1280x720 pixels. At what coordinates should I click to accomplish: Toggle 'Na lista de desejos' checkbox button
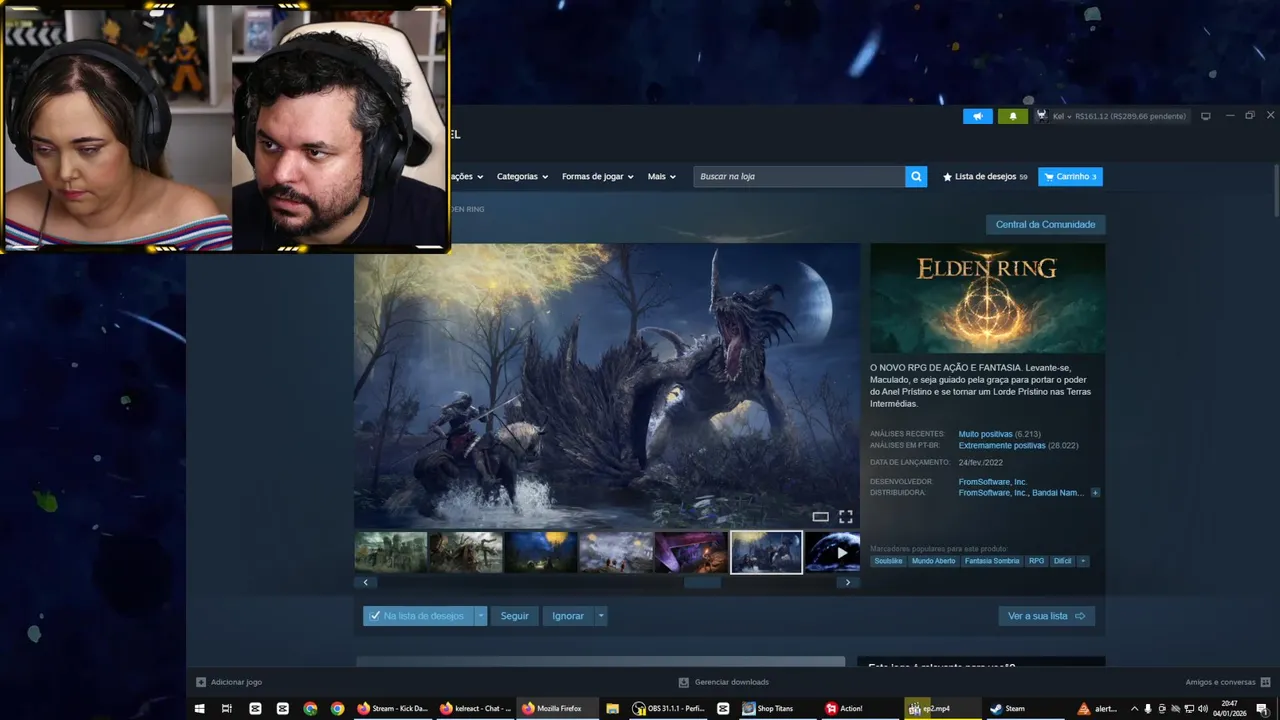tap(418, 616)
